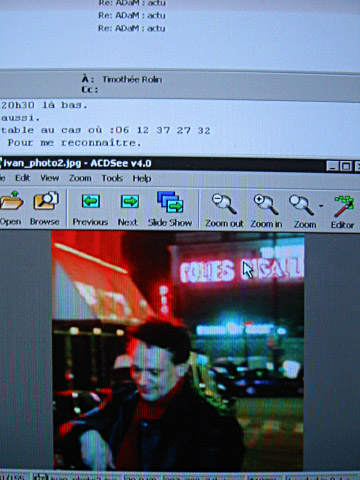
Task: Click the ivan_photo2.jpg displayed image
Action: (178, 351)
